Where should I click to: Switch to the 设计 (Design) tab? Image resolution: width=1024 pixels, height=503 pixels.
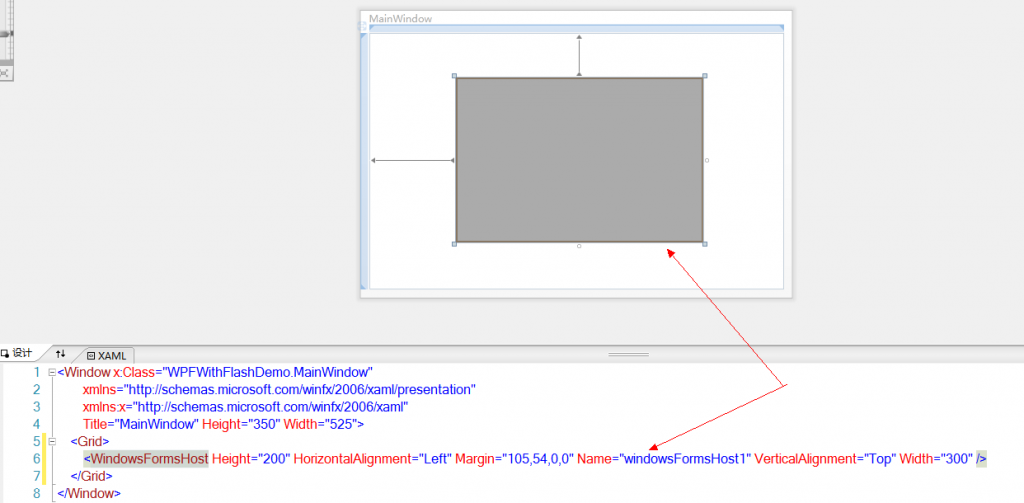point(17,353)
